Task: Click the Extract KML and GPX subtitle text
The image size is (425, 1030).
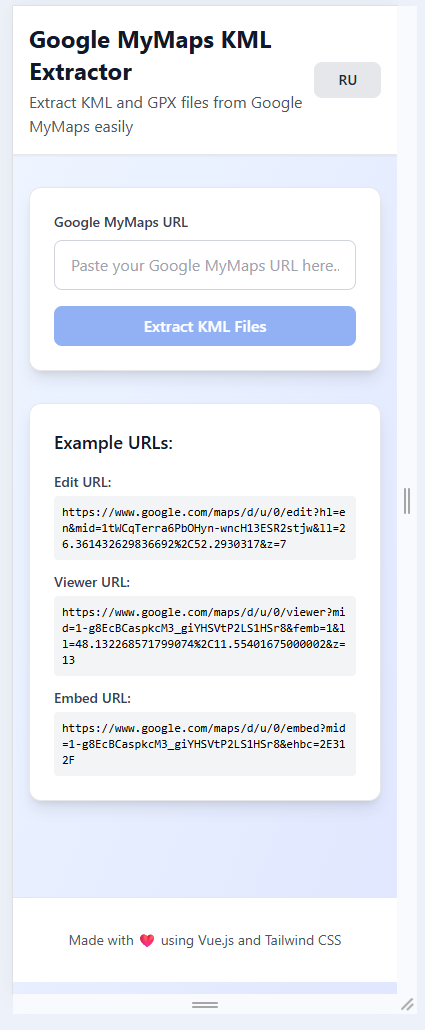Action: point(166,115)
